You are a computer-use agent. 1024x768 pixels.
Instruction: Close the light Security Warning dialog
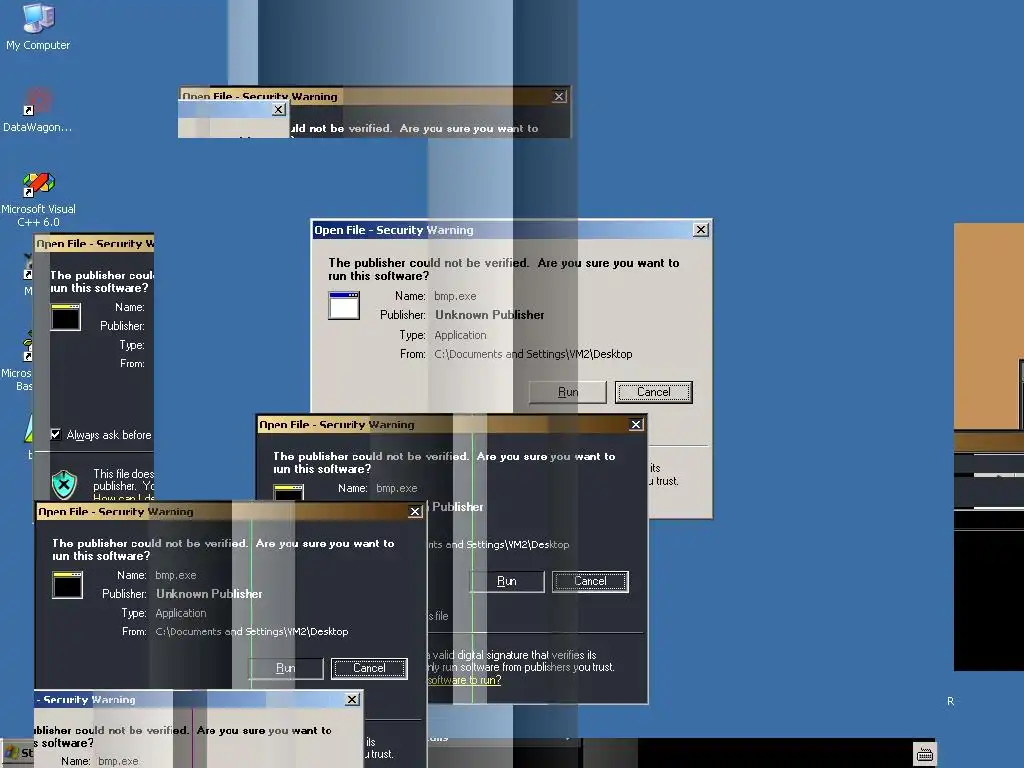(x=701, y=230)
